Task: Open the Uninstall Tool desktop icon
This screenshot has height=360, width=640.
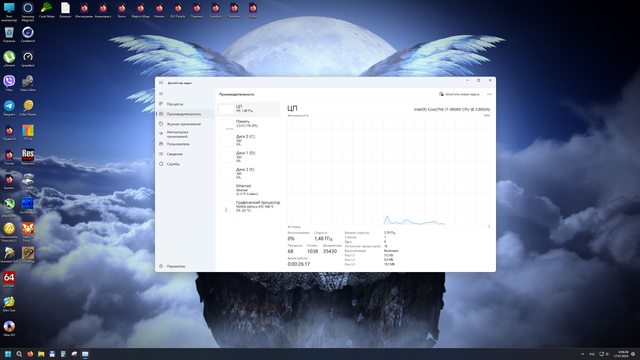Action: [x=9, y=255]
